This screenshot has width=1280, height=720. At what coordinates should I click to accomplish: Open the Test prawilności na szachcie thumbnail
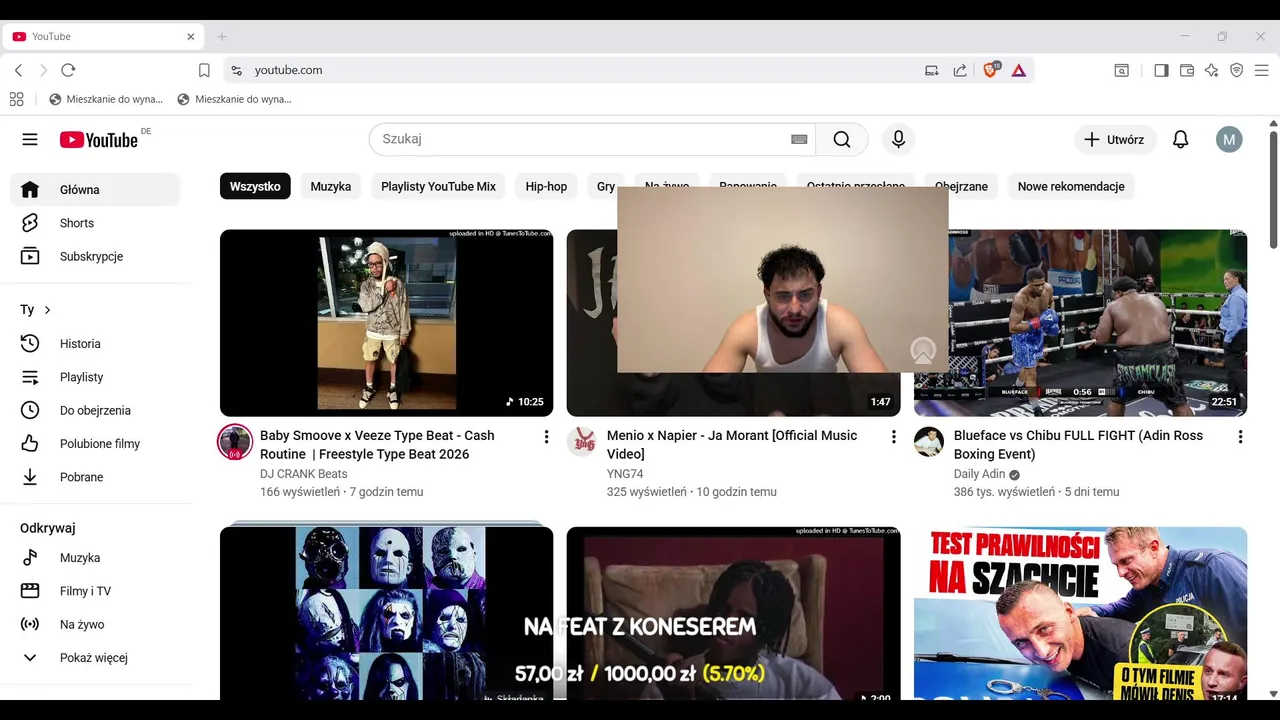point(1080,613)
